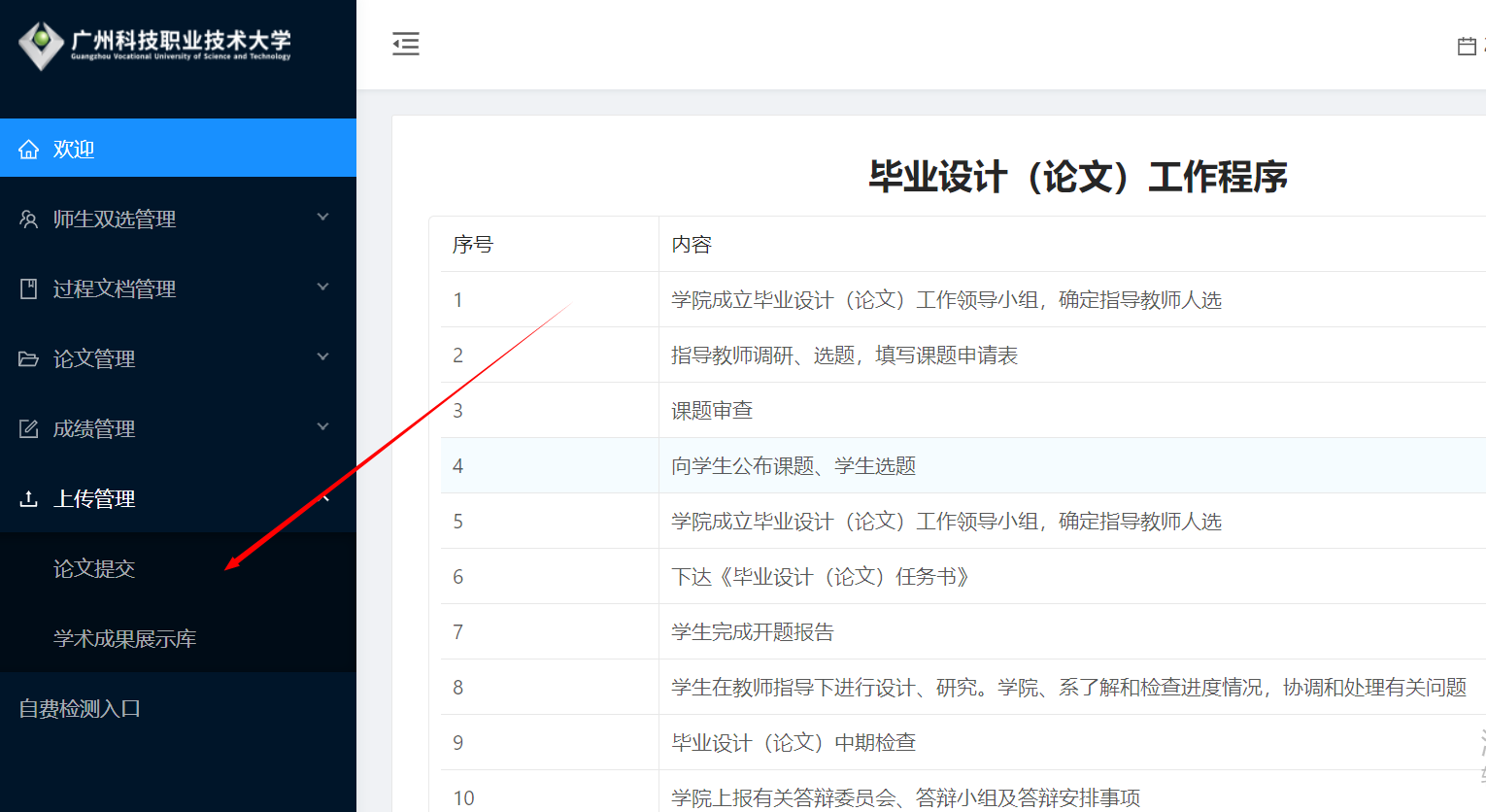This screenshot has height=812, width=1486.
Task: Click the upload icon beside 上传管理
Action: pos(28,497)
